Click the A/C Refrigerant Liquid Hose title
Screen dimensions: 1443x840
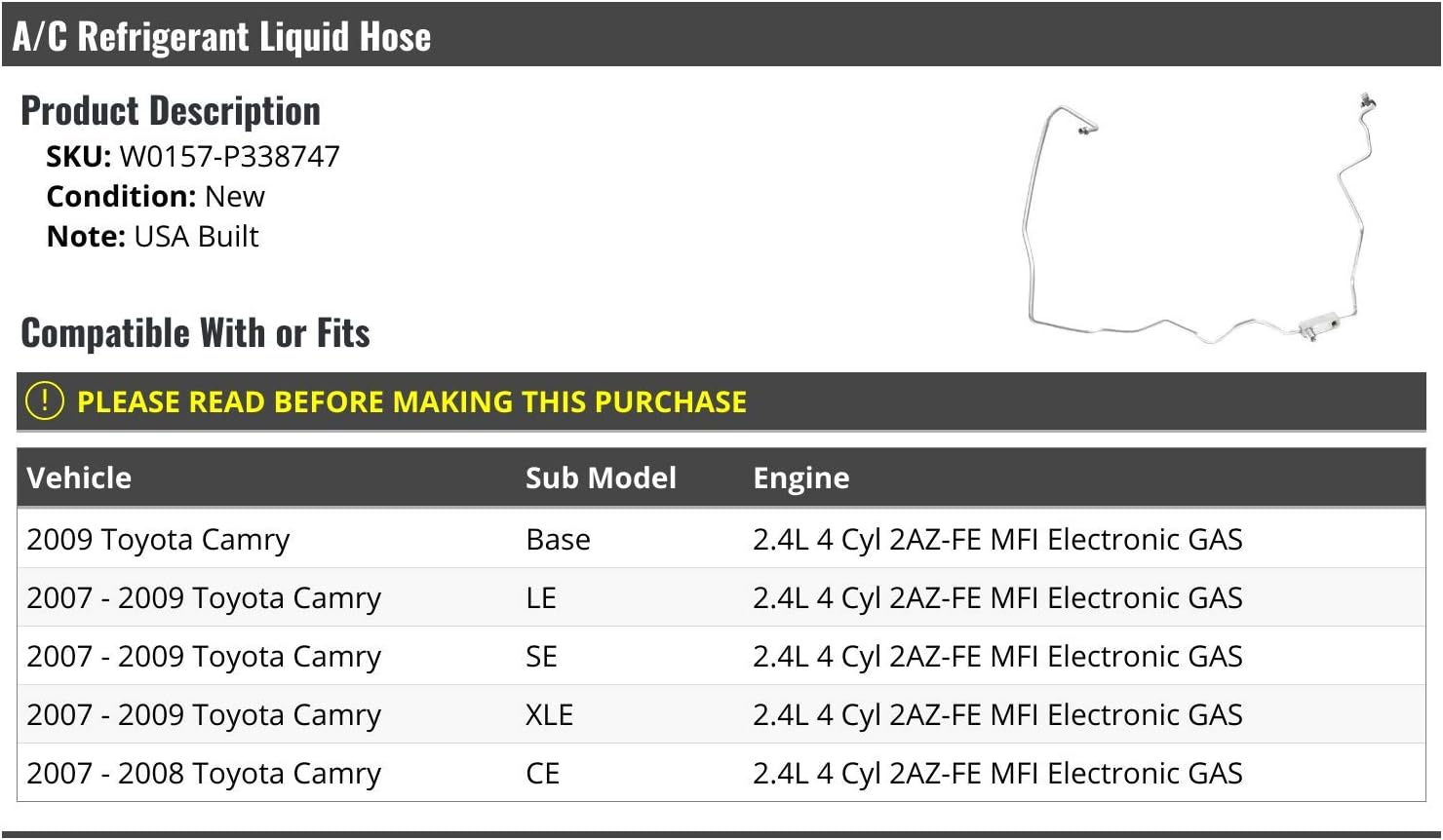coord(222,36)
